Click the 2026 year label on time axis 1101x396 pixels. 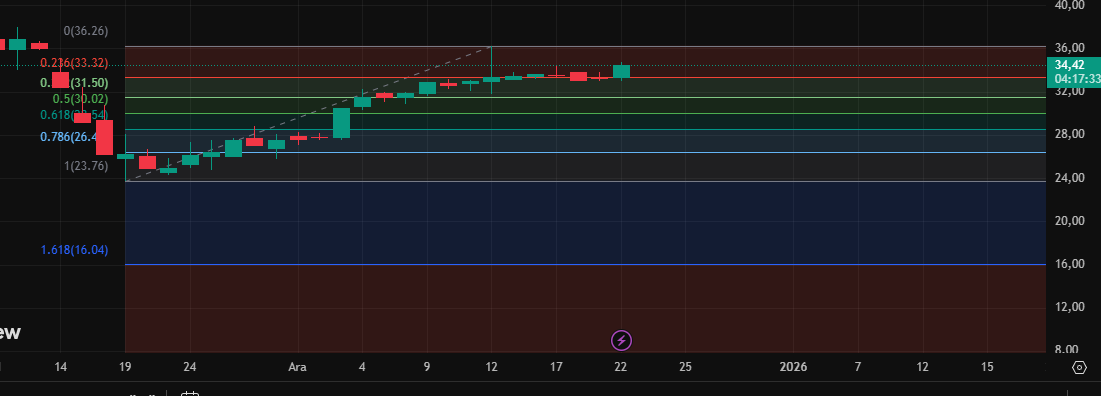tap(793, 367)
